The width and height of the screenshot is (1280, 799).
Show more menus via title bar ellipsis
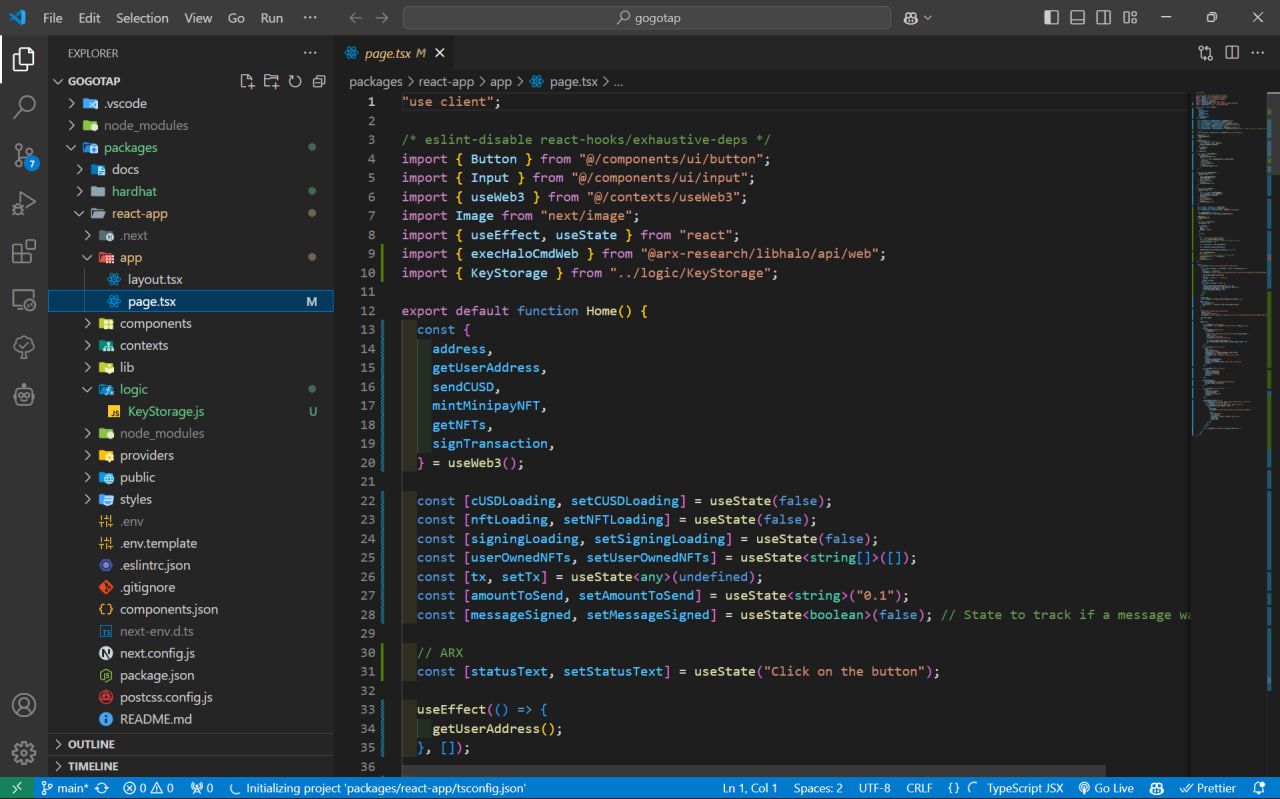(x=310, y=18)
